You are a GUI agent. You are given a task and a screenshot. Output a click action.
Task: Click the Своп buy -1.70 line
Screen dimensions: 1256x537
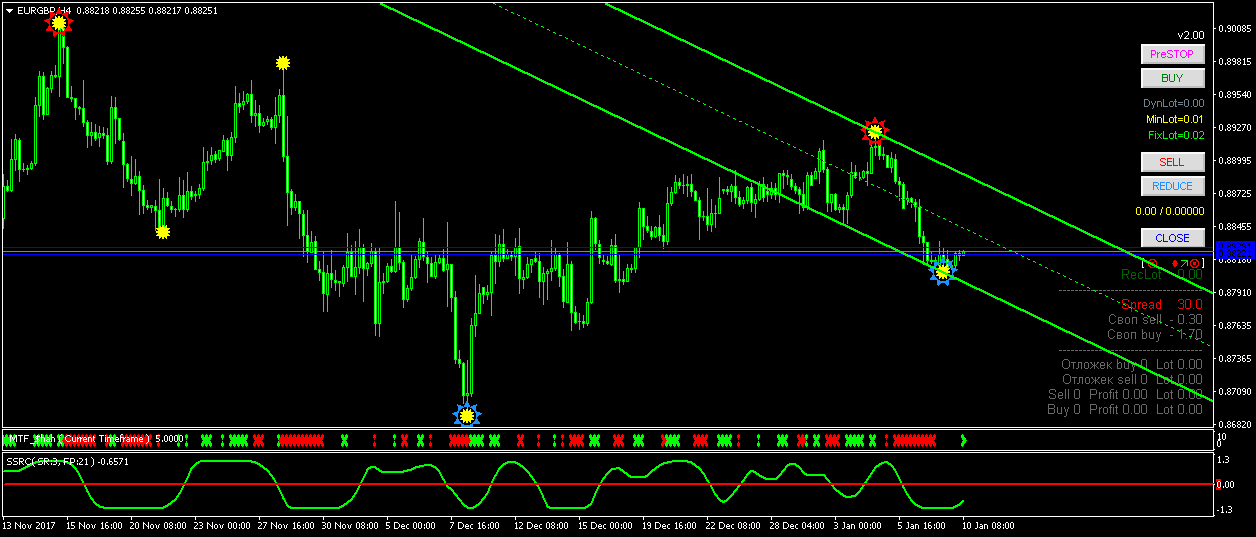tap(1155, 334)
